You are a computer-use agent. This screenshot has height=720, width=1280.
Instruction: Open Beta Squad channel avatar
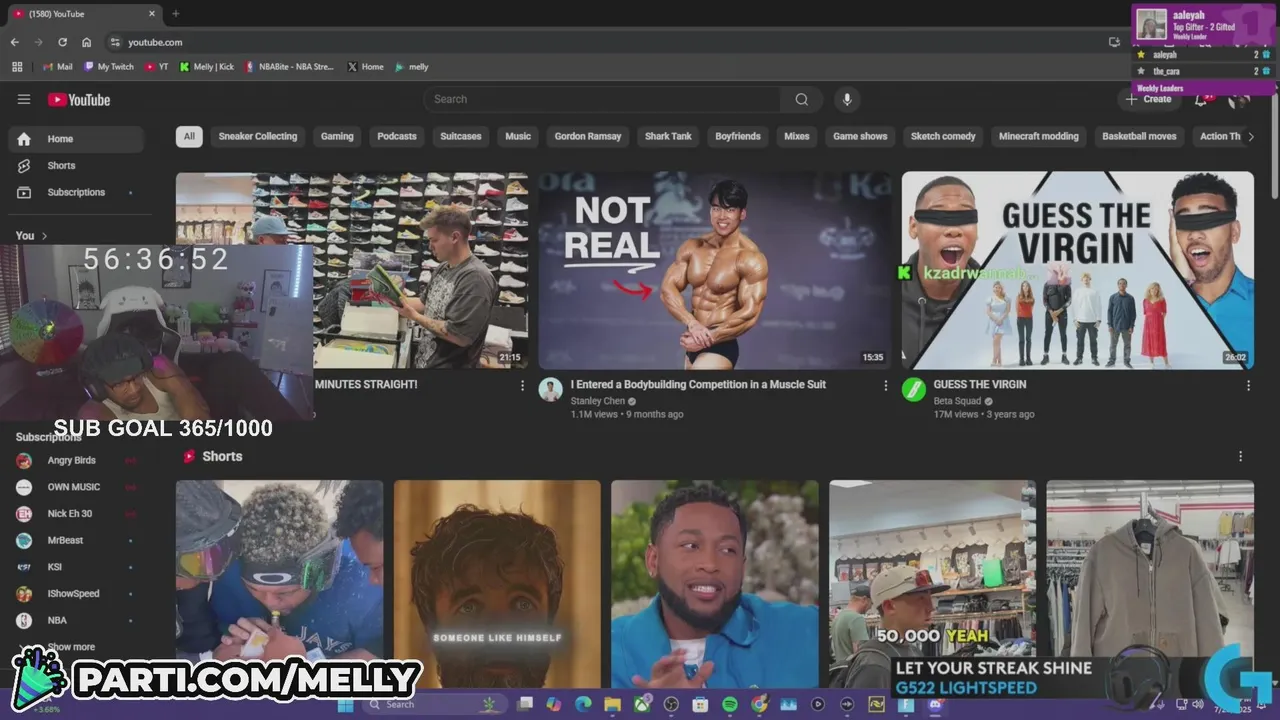(913, 389)
